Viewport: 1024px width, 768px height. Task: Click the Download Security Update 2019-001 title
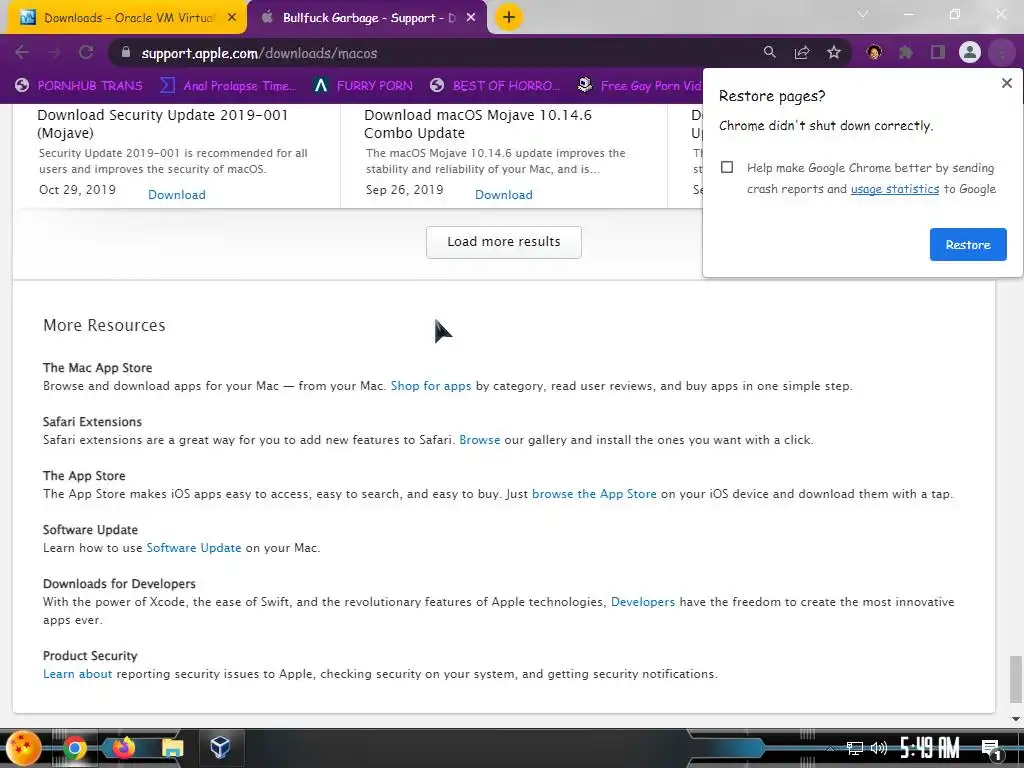163,124
